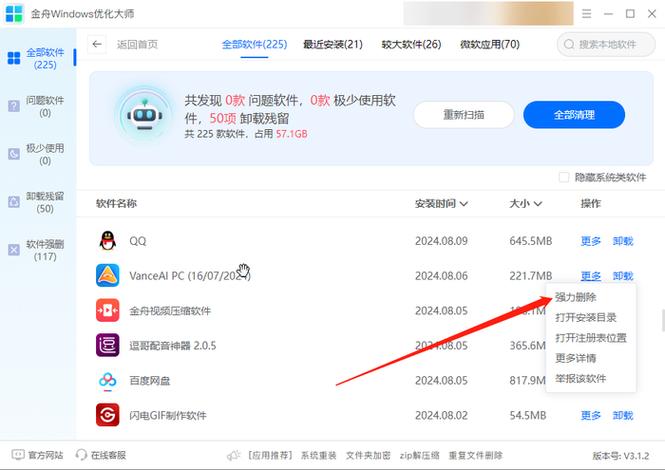Choose 打开注册表位置 from context menu

[591, 338]
